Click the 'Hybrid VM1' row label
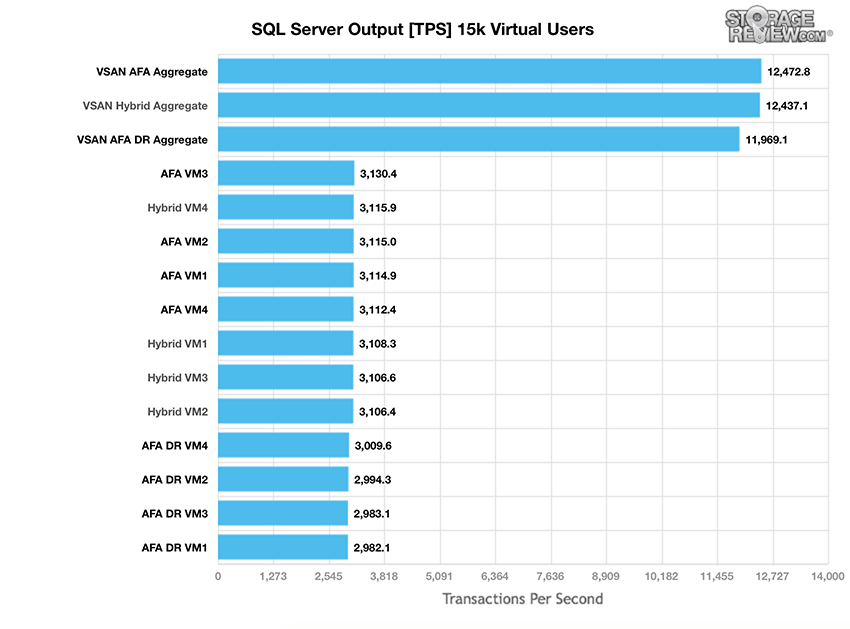This screenshot has height=629, width=850. 177,344
